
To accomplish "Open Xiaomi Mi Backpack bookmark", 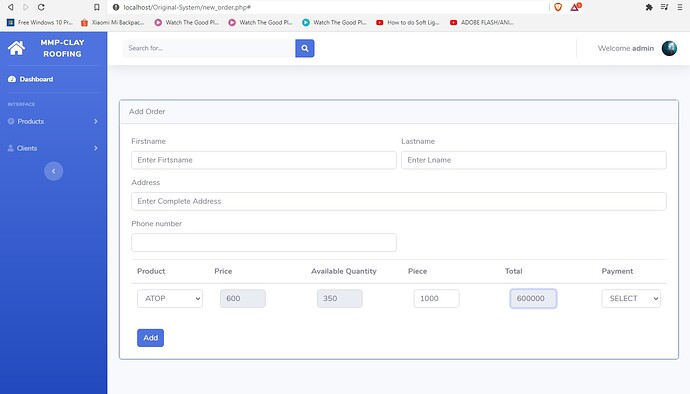I will [x=113, y=22].
